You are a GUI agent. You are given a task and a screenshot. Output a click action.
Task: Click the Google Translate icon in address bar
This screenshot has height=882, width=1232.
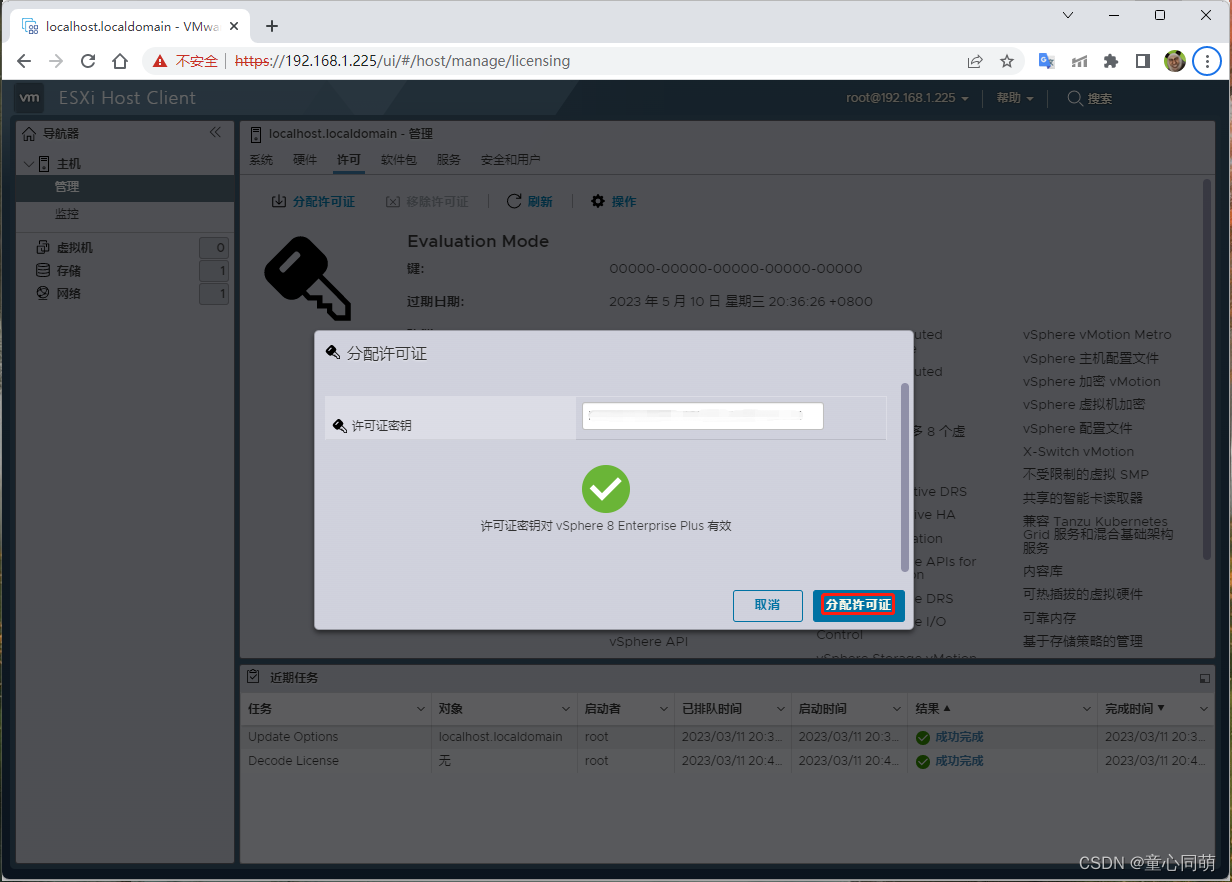point(1045,61)
